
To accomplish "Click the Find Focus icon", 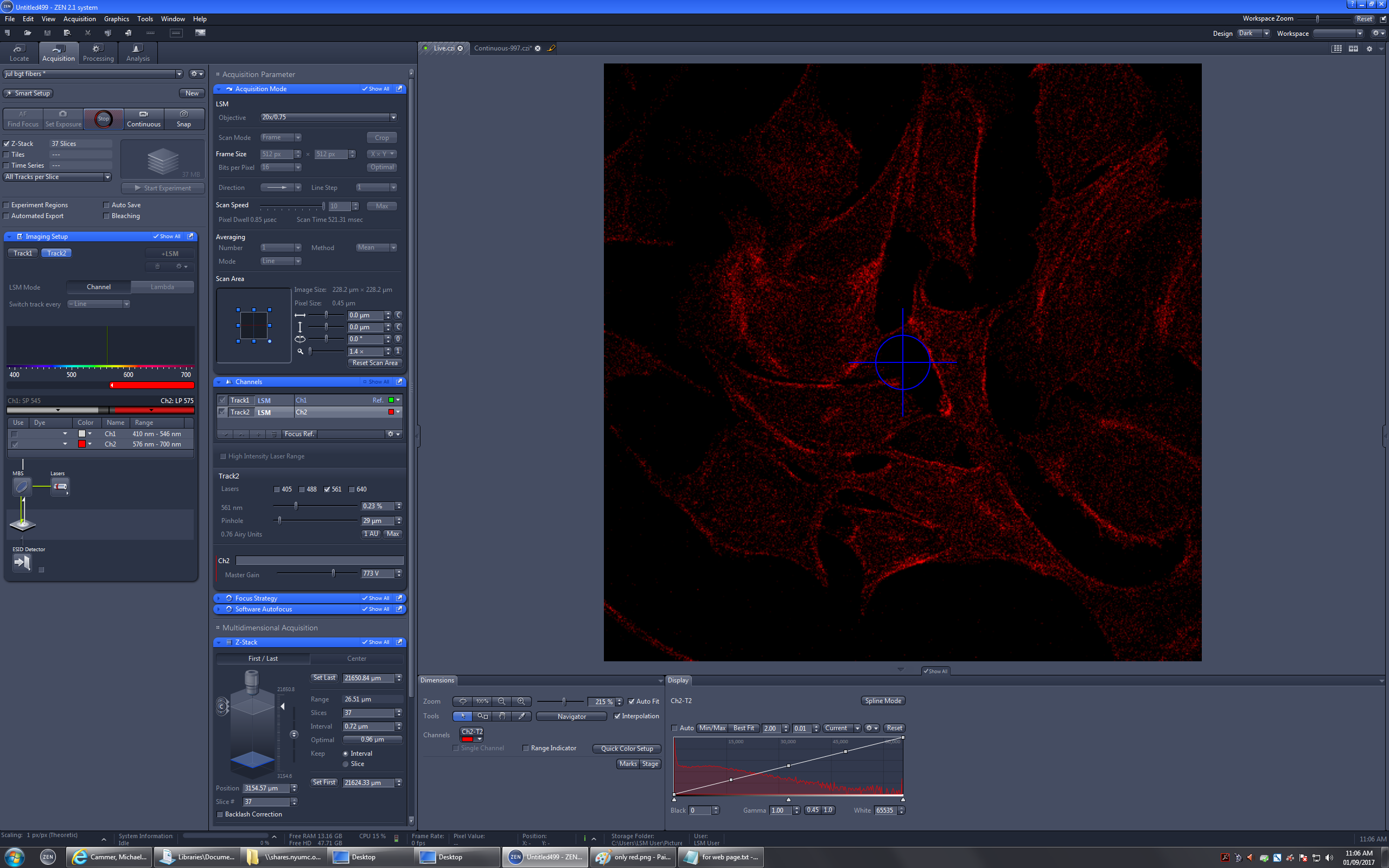I will coord(23,114).
